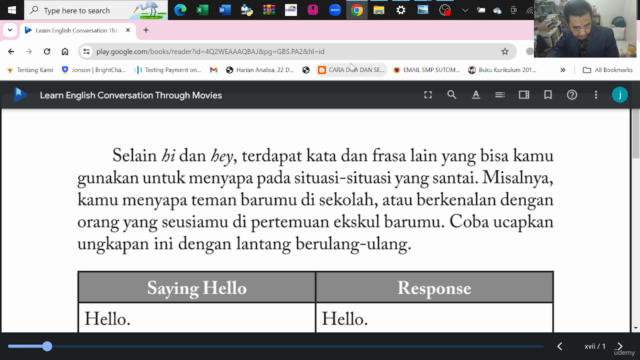Image resolution: width=640 pixels, height=360 pixels.
Task: Open the Jonson BrightCha bookmark
Action: [93, 70]
